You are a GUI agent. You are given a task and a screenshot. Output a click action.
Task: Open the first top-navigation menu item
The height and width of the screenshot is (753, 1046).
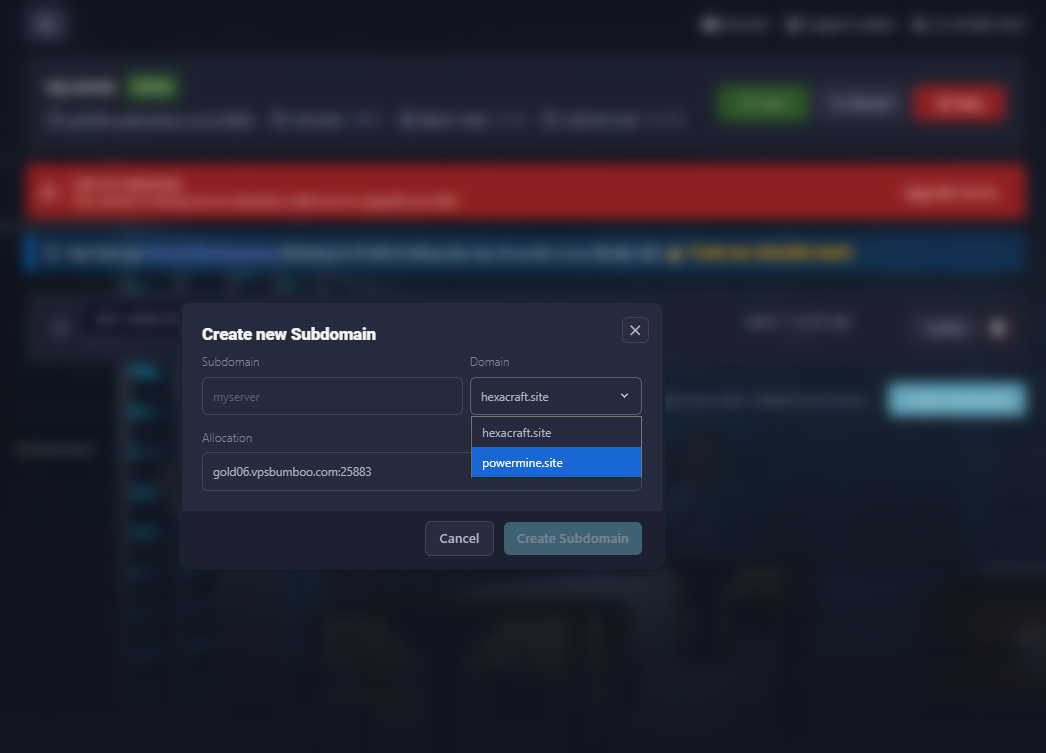pos(735,24)
